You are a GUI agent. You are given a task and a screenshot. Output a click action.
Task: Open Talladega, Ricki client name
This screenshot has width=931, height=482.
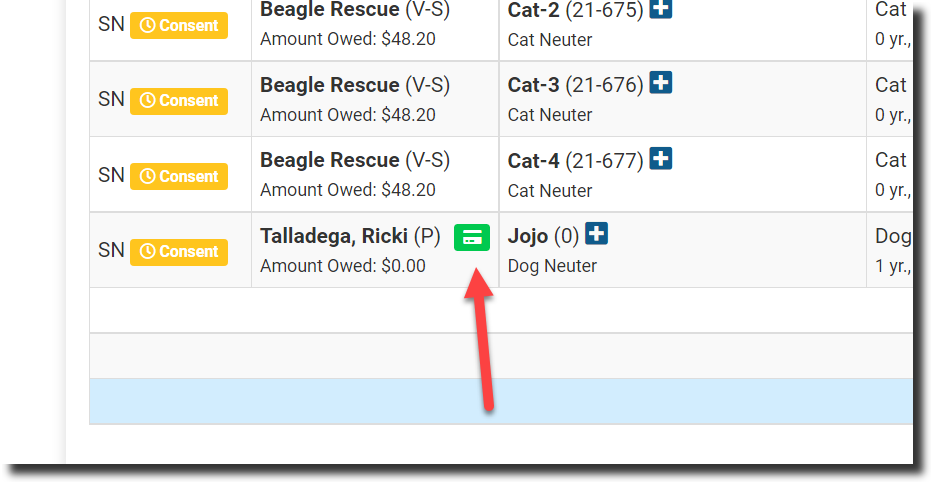[333, 236]
